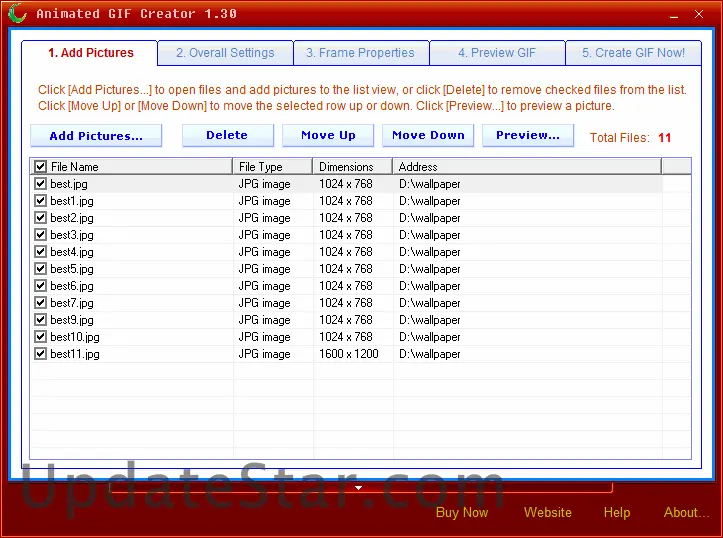Image resolution: width=723 pixels, height=538 pixels.
Task: Uncheck the best7.jpg checkbox
Action: pyautogui.click(x=41, y=303)
